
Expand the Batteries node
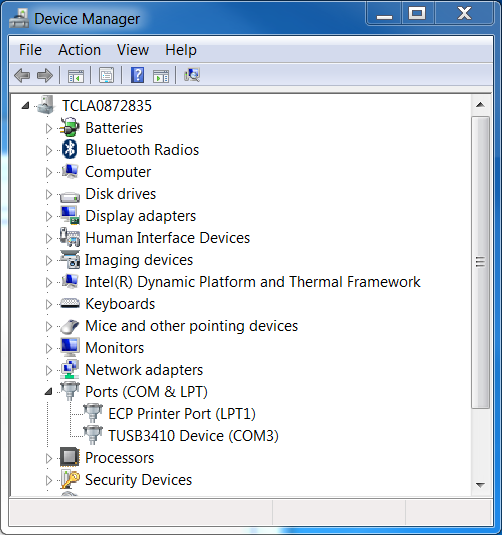(x=49, y=128)
